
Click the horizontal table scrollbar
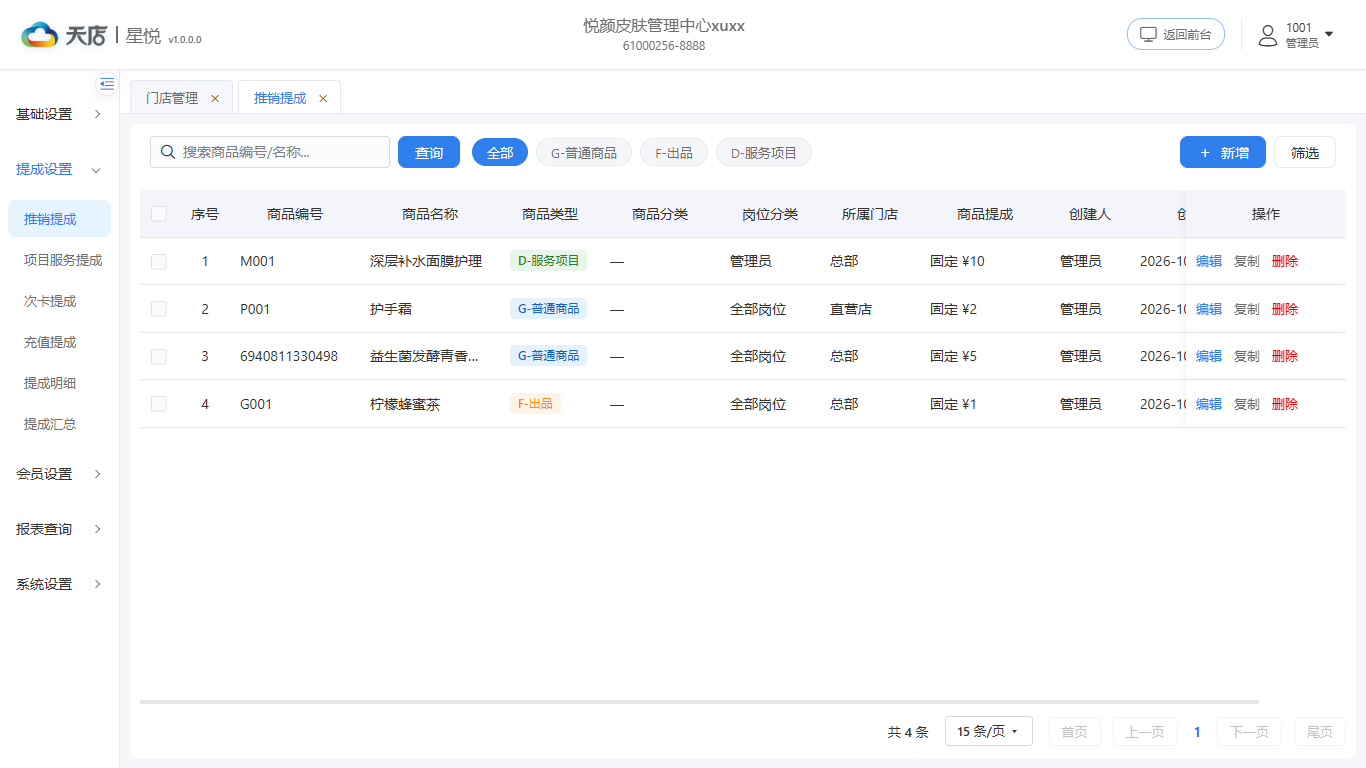pyautogui.click(x=699, y=702)
